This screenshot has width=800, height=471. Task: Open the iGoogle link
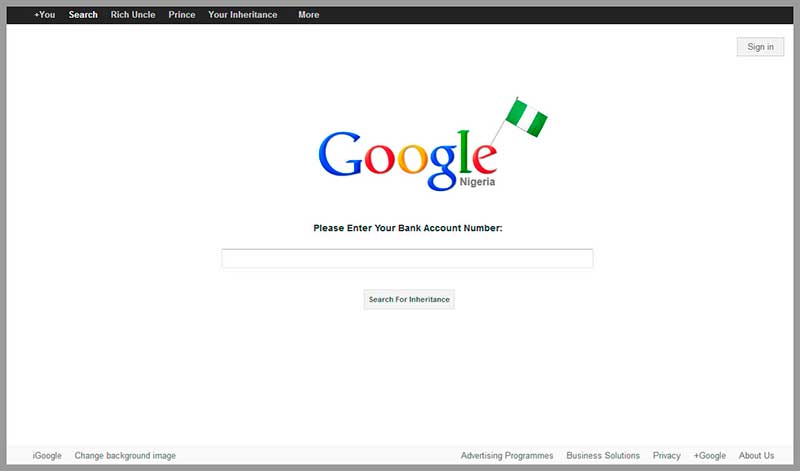pyautogui.click(x=47, y=455)
